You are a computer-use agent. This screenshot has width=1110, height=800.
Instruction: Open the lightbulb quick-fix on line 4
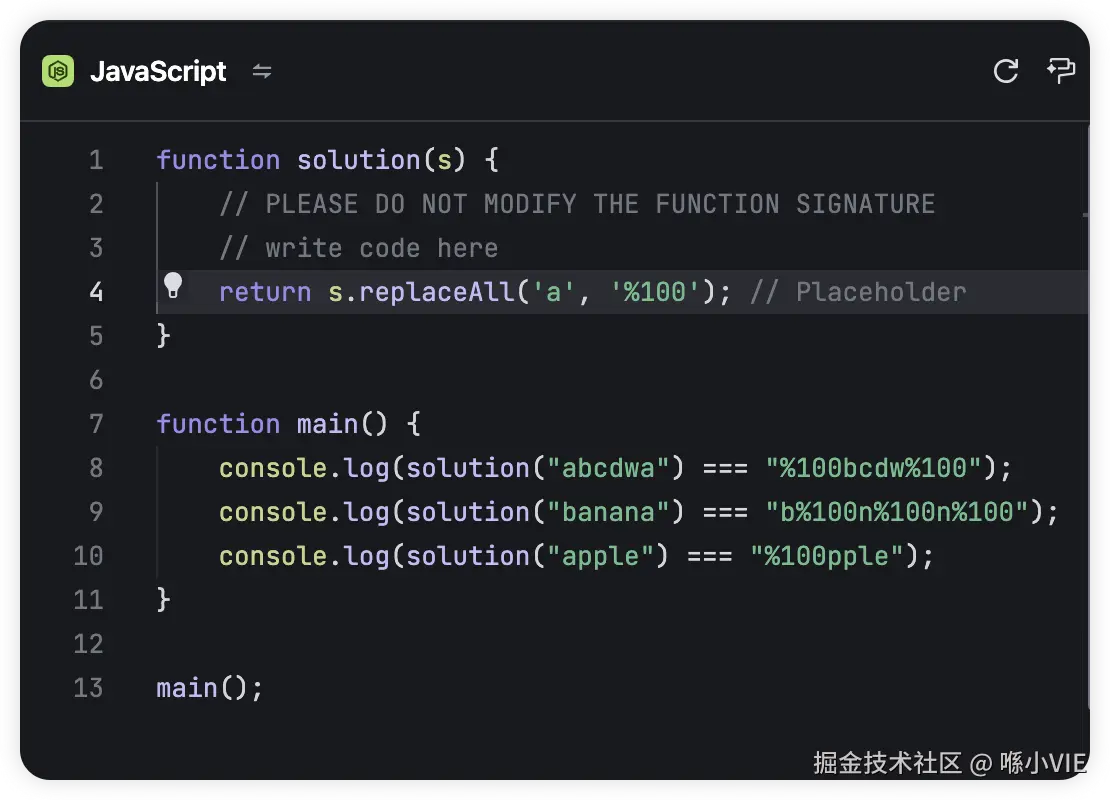tap(173, 287)
